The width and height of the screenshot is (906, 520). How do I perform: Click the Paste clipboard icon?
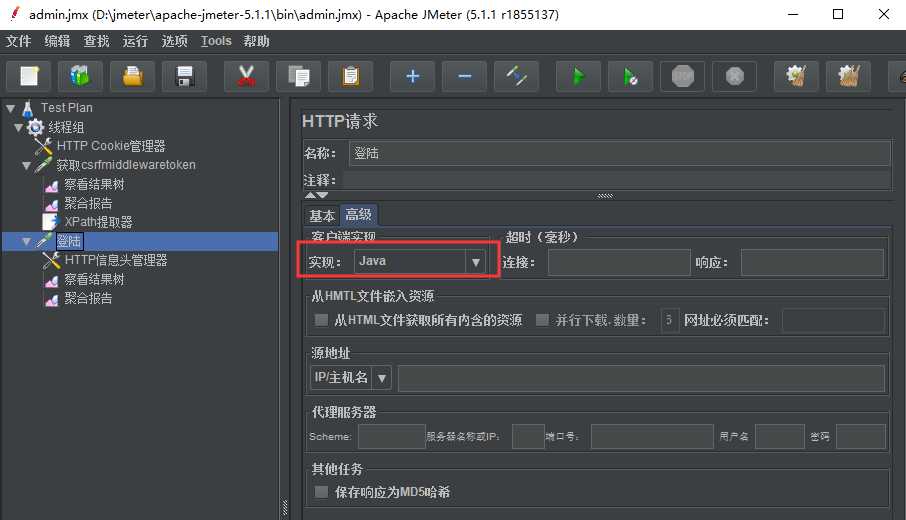(351, 76)
